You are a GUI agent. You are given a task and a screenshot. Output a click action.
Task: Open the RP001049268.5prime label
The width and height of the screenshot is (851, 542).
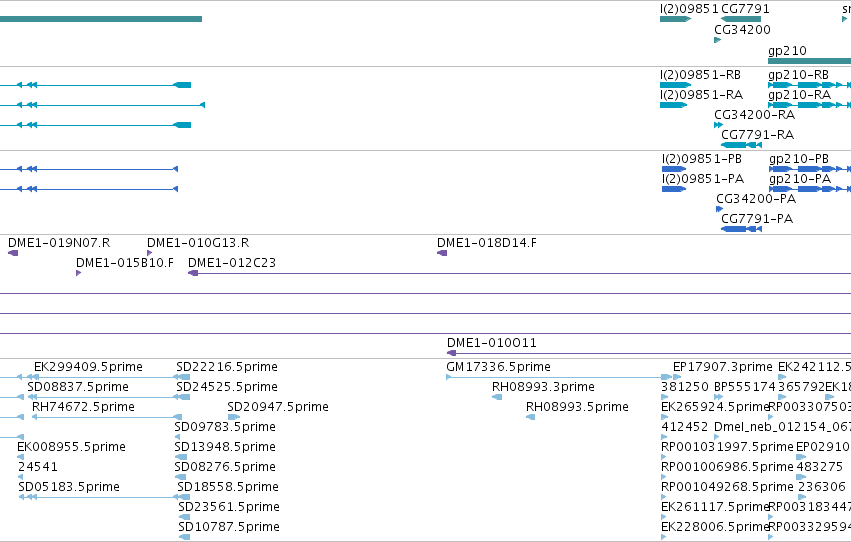[727, 487]
